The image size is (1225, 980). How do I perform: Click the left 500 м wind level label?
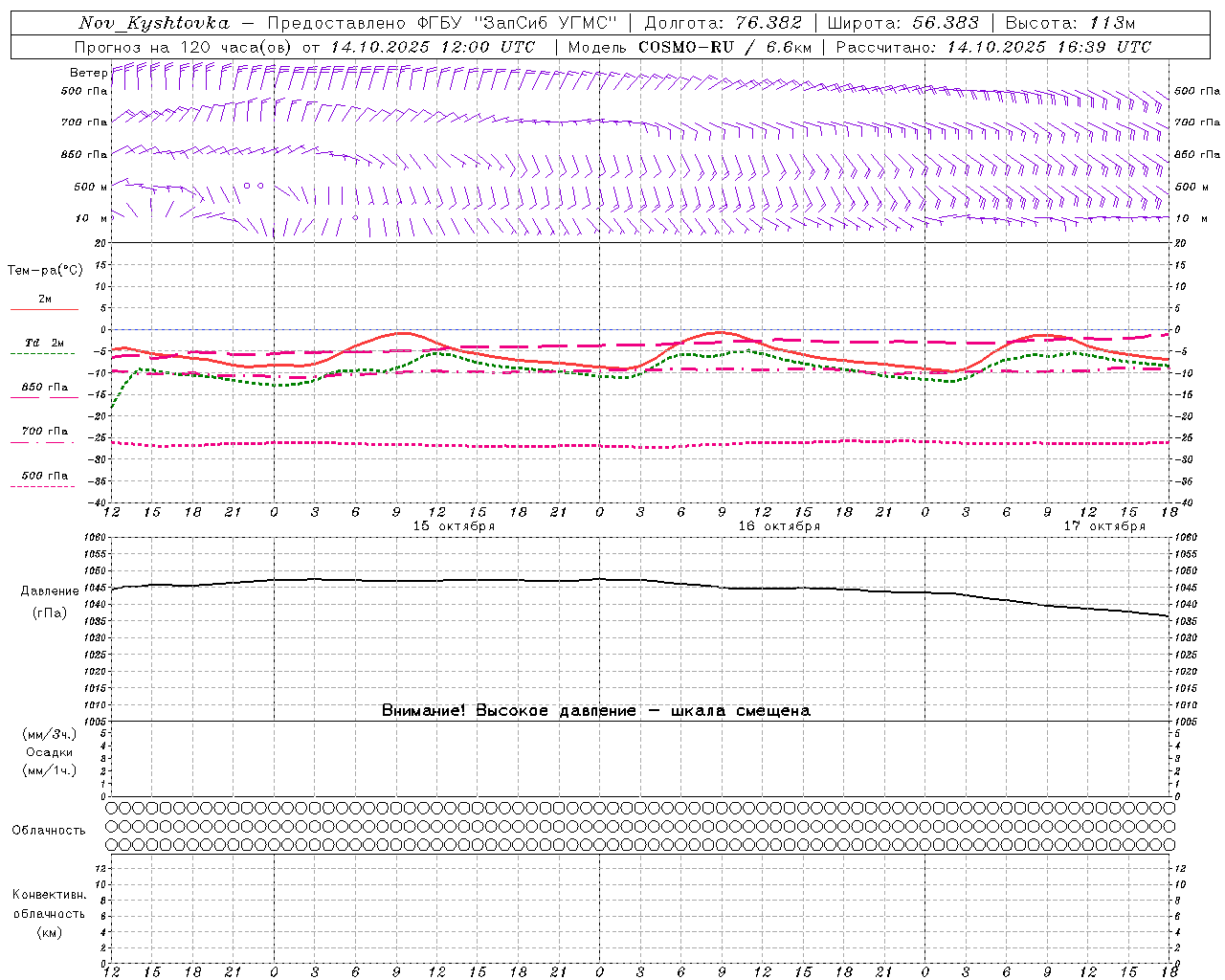[91, 188]
